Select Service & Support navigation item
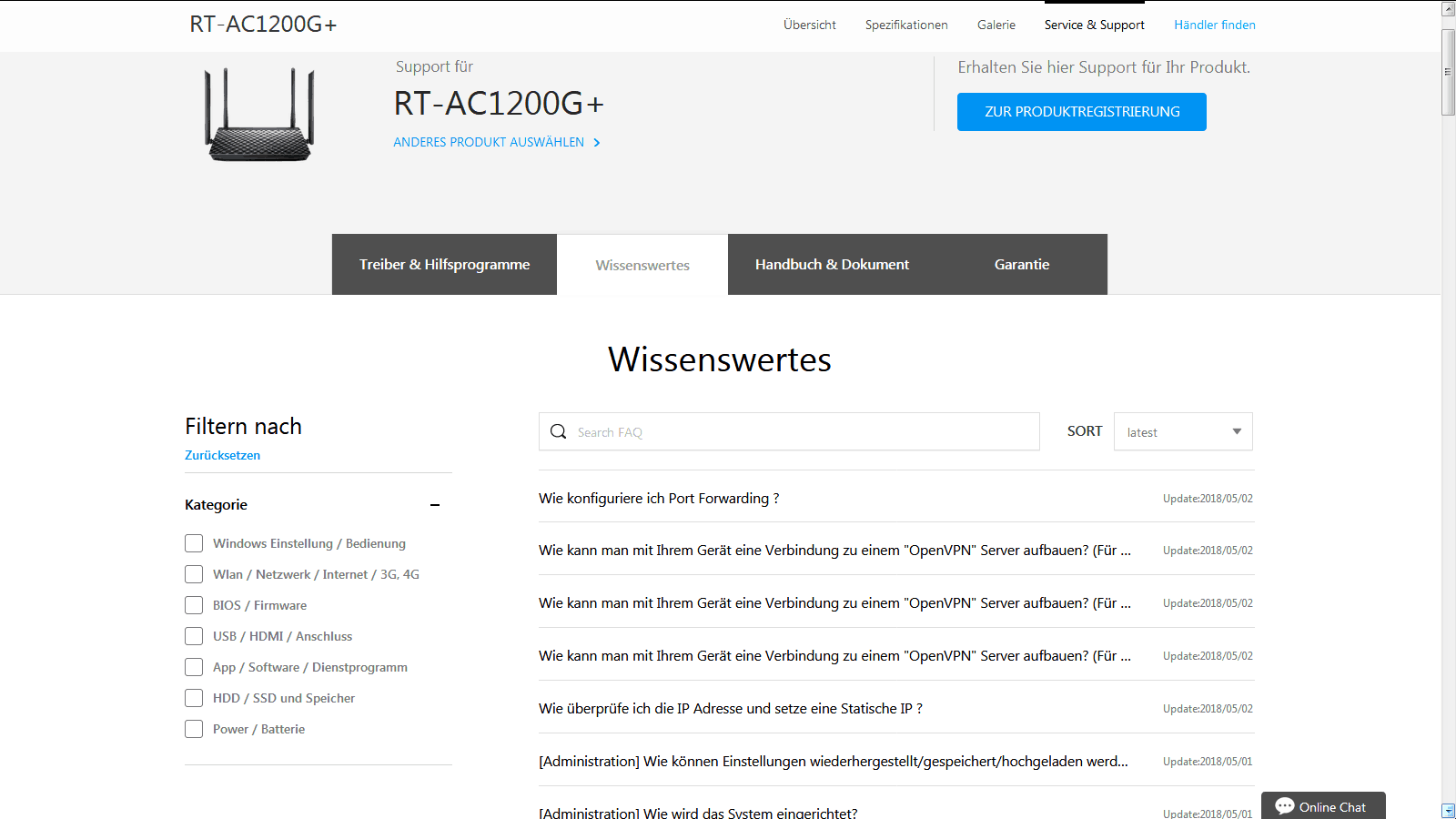Image resolution: width=1456 pixels, height=819 pixels. 1095,25
